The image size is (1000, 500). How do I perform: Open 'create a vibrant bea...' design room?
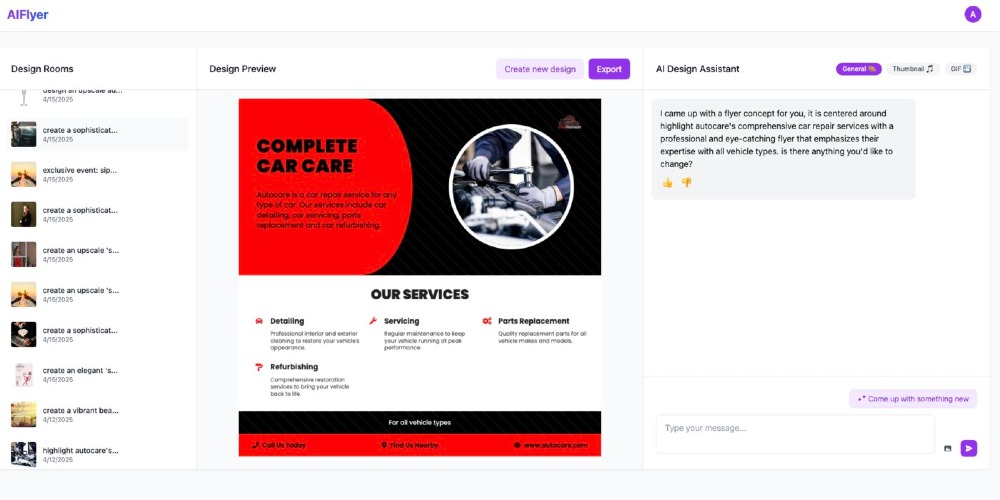coord(98,415)
